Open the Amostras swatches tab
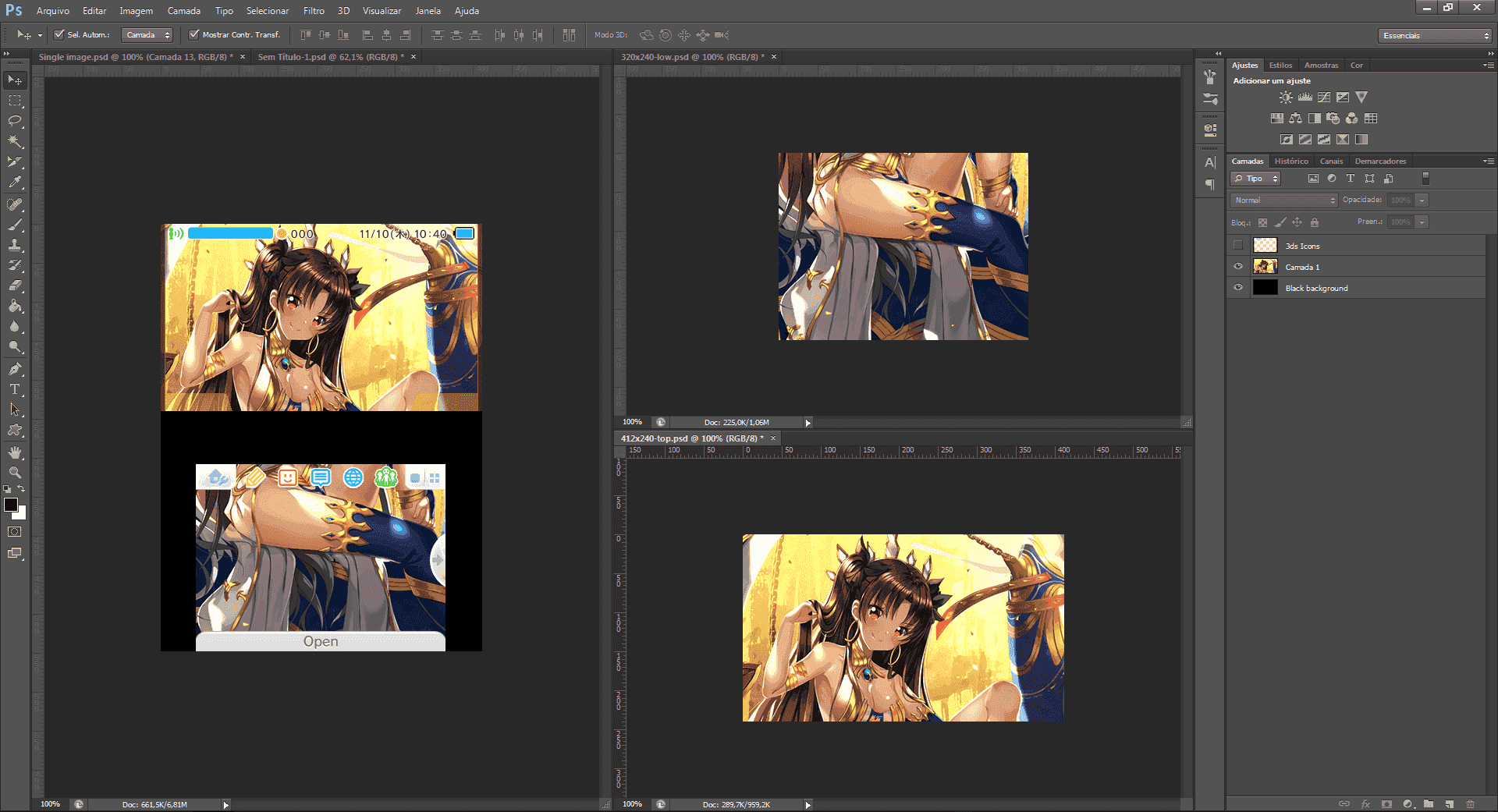 1322,66
